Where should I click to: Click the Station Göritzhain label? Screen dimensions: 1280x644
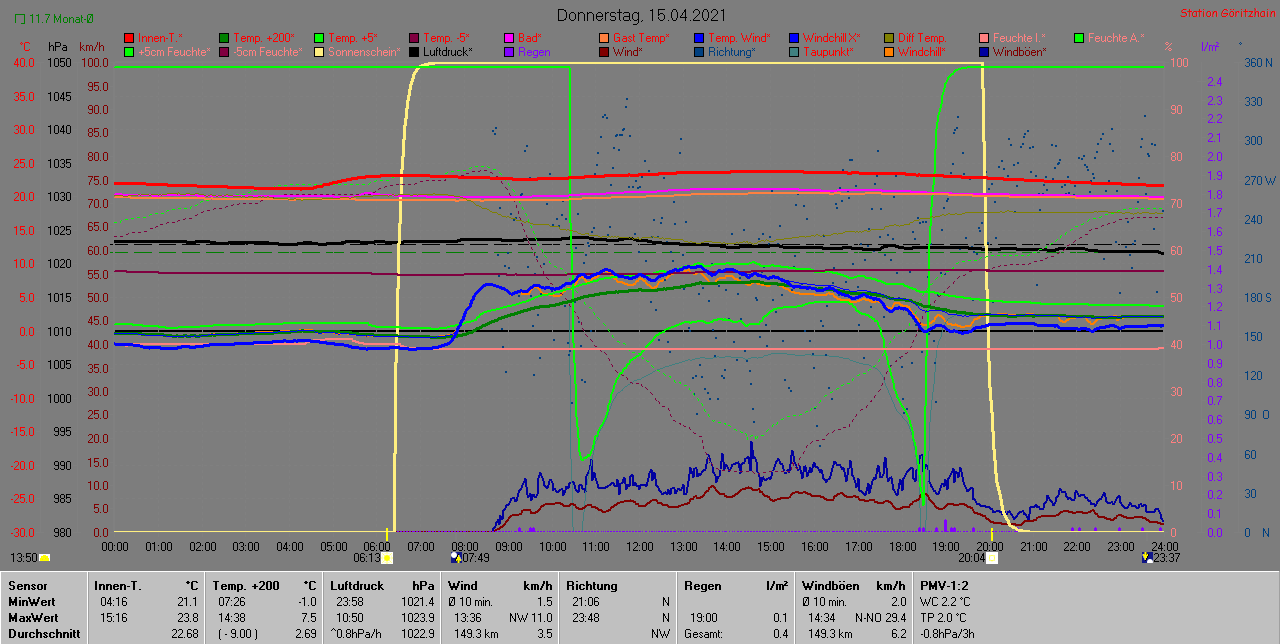tap(1226, 14)
